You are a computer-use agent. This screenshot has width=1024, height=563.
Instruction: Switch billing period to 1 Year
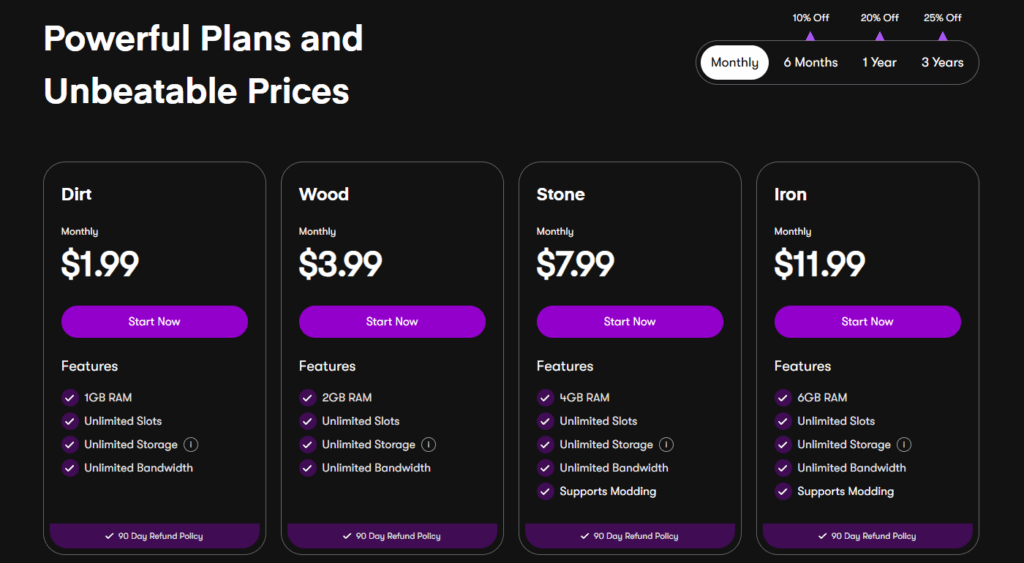tap(879, 63)
